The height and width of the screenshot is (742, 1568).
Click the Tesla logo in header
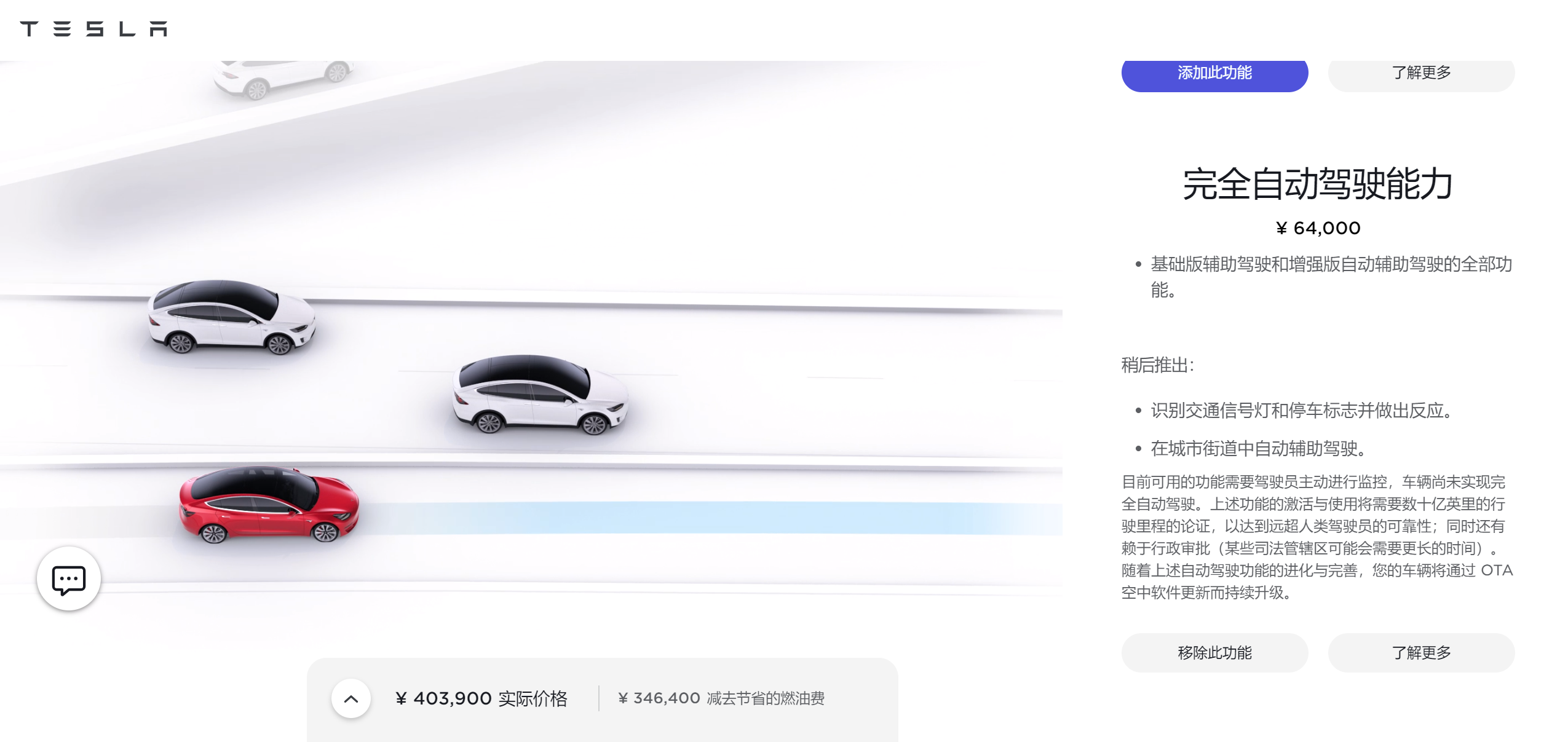pyautogui.click(x=93, y=29)
